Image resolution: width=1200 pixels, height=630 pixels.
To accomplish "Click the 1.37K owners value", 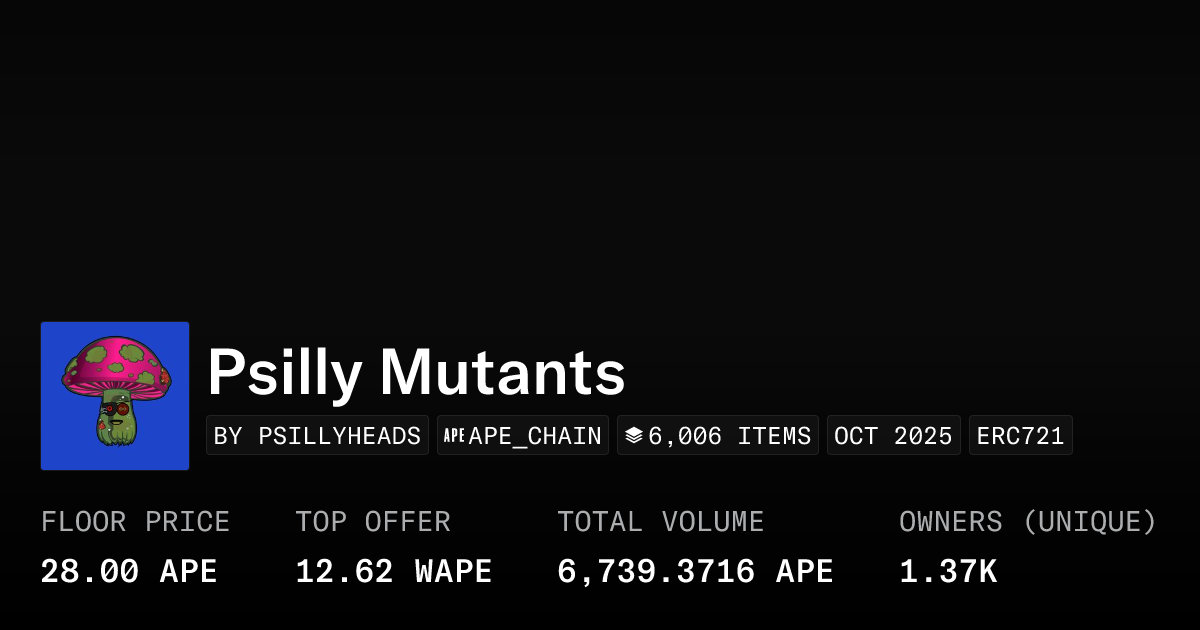I will (x=948, y=572).
